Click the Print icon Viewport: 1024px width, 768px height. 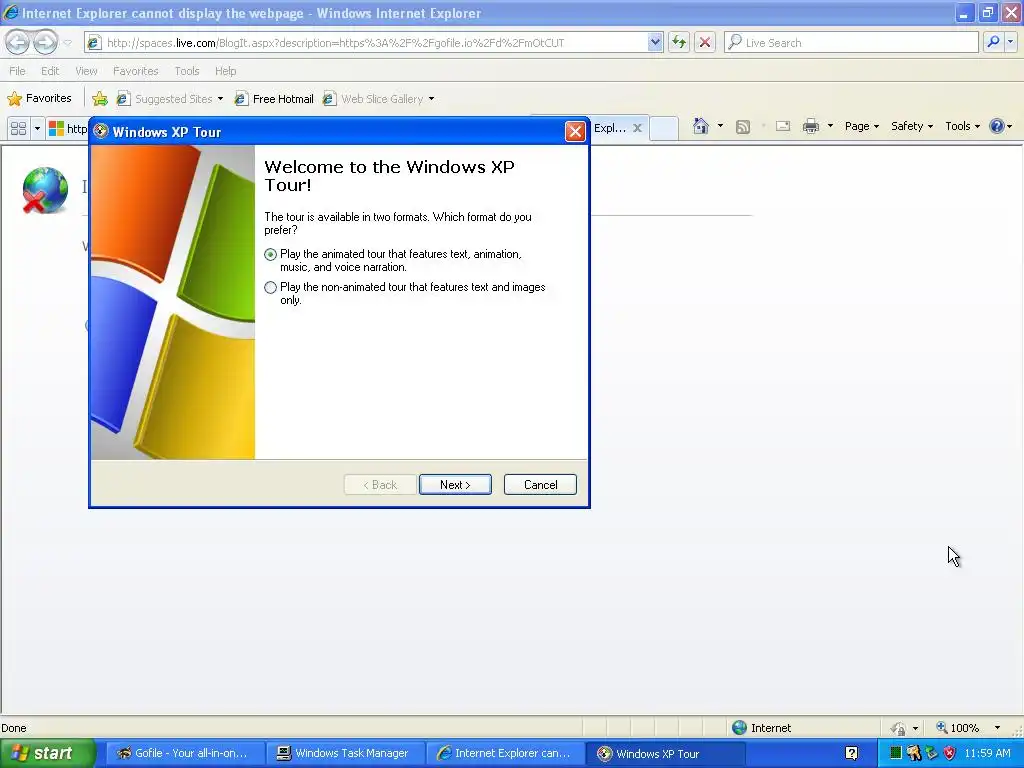[810, 126]
